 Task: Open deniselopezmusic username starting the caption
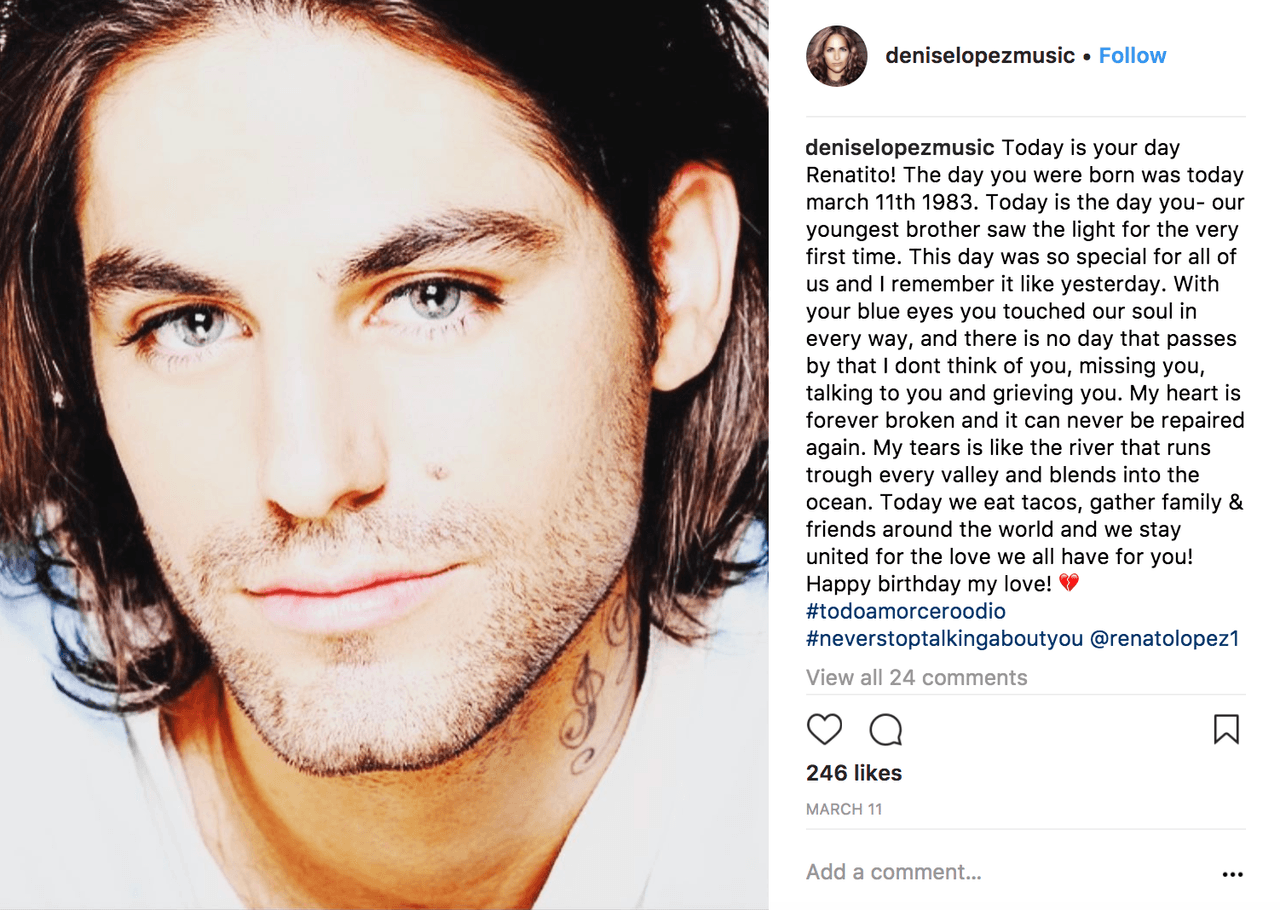(x=900, y=148)
